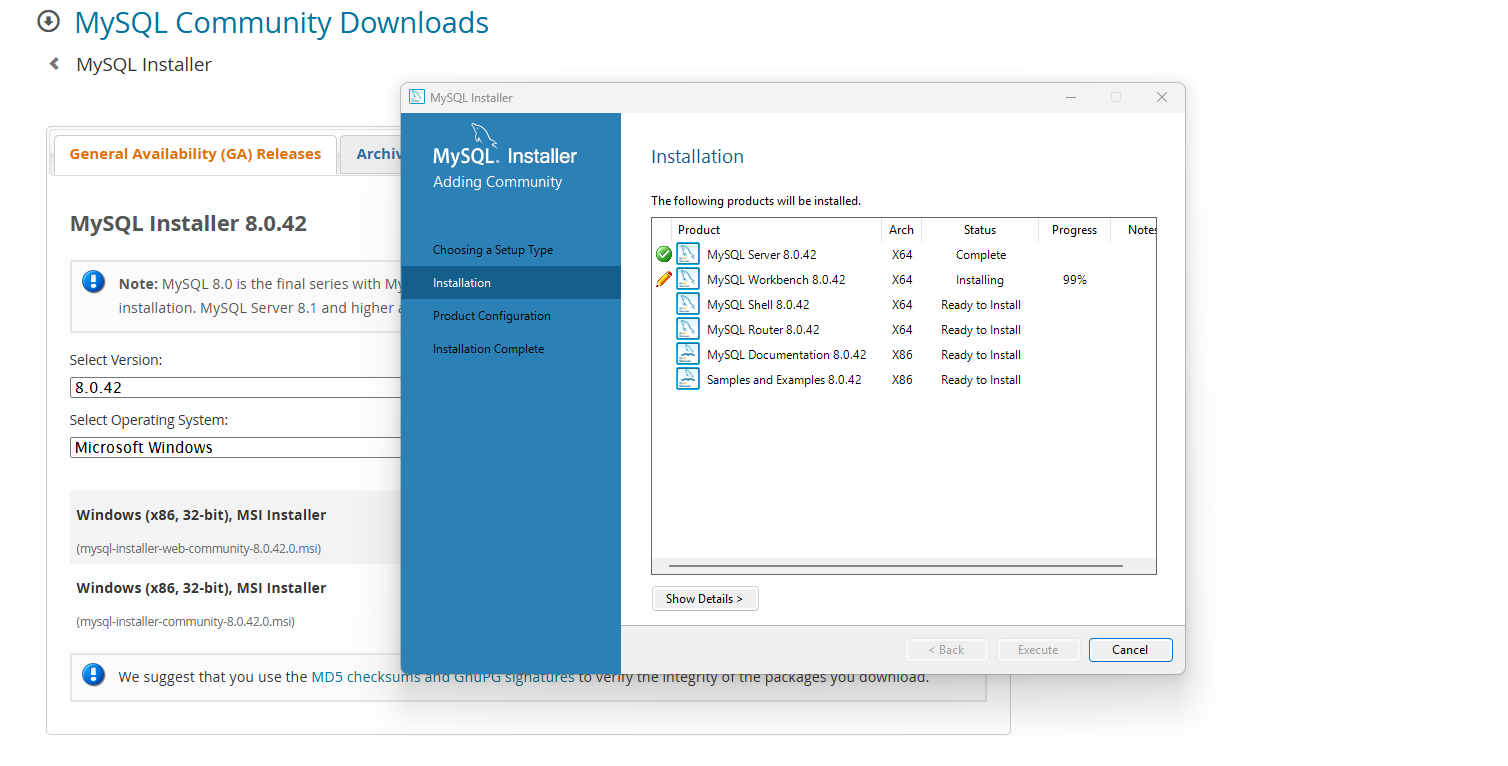Screen dimensions: 1508x766
Task: Click the MySQL Router 8.0.42 row name
Action: click(763, 330)
